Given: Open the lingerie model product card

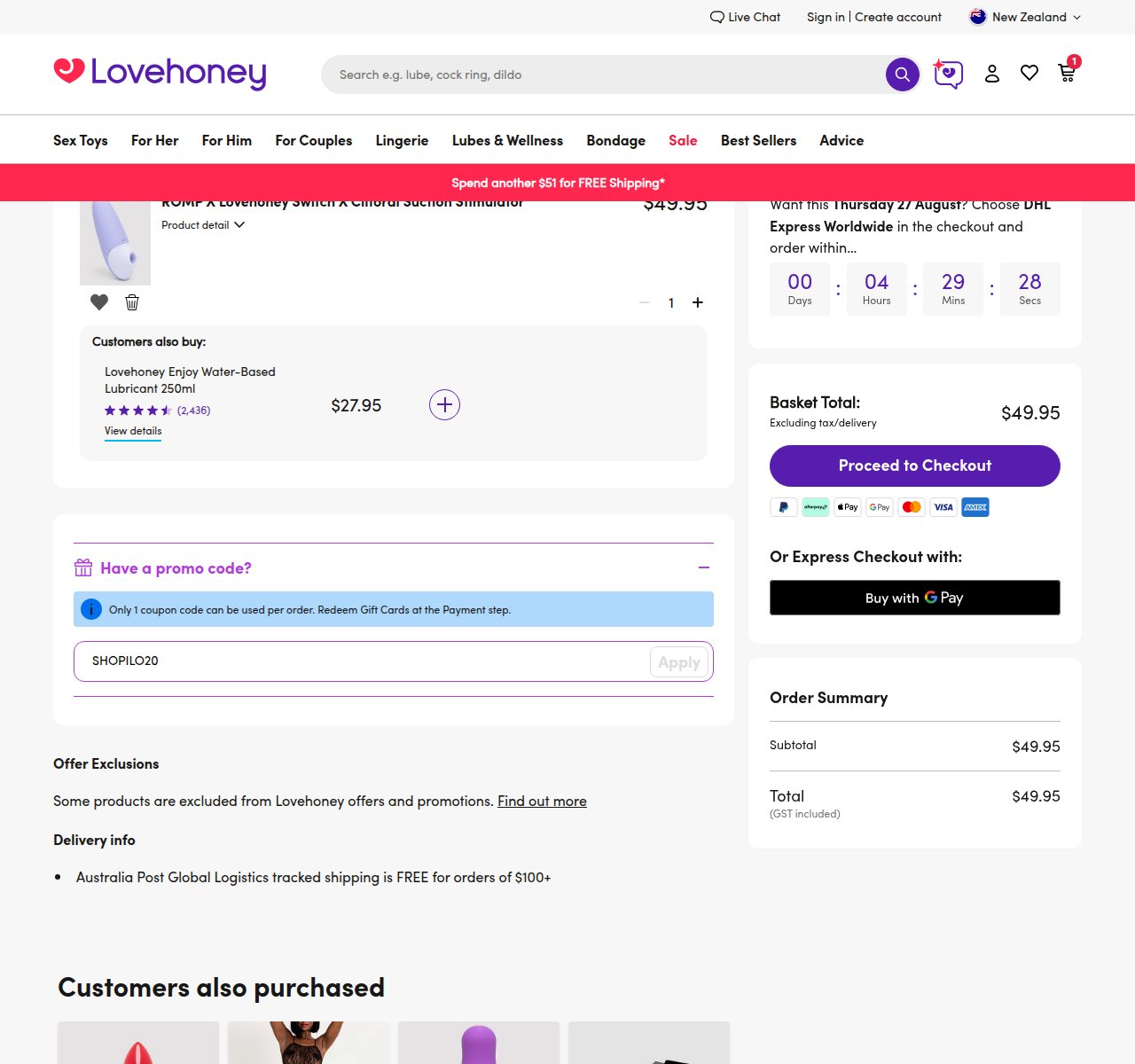Looking at the screenshot, I should coord(309,1043).
